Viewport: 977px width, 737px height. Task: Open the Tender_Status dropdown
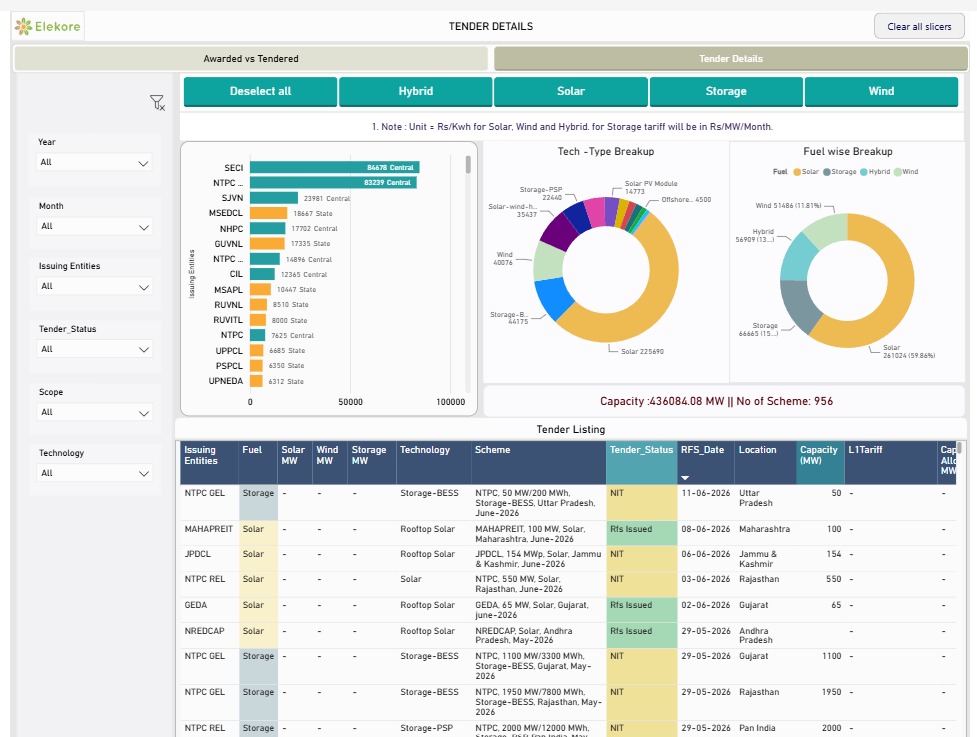click(94, 349)
